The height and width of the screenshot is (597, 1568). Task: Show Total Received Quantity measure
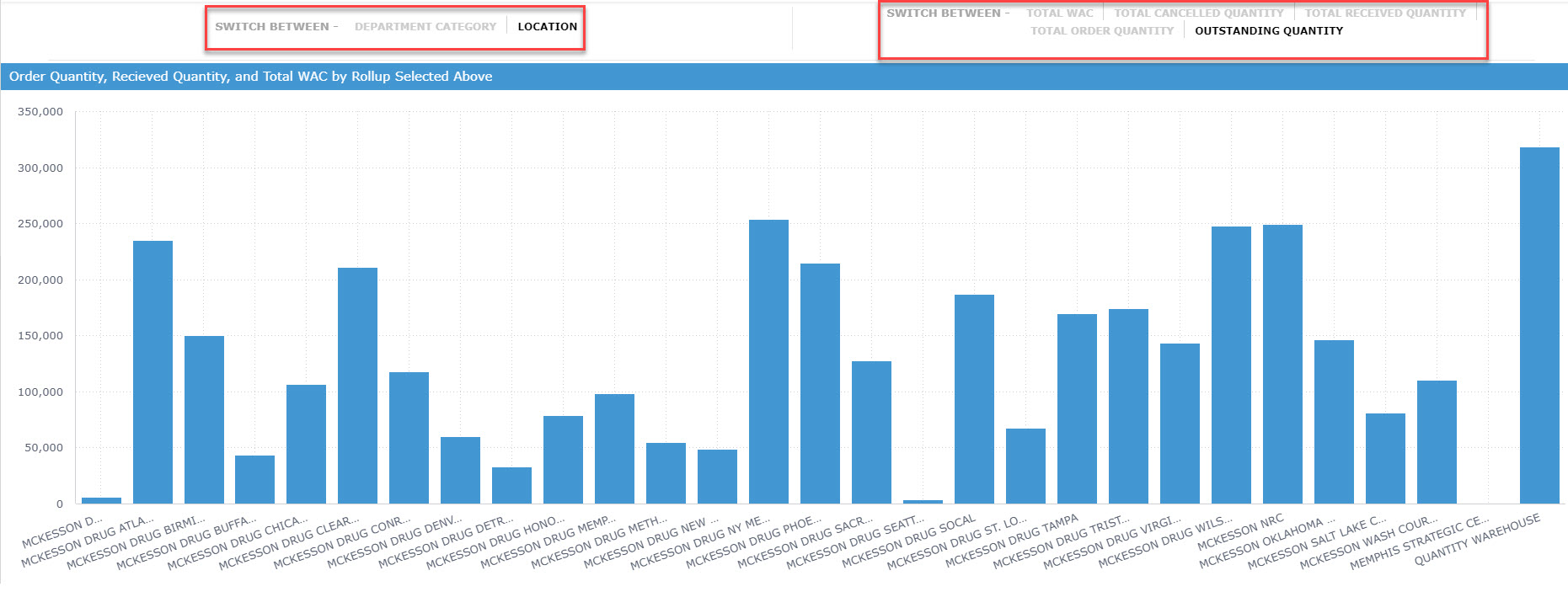pyautogui.click(x=1385, y=13)
